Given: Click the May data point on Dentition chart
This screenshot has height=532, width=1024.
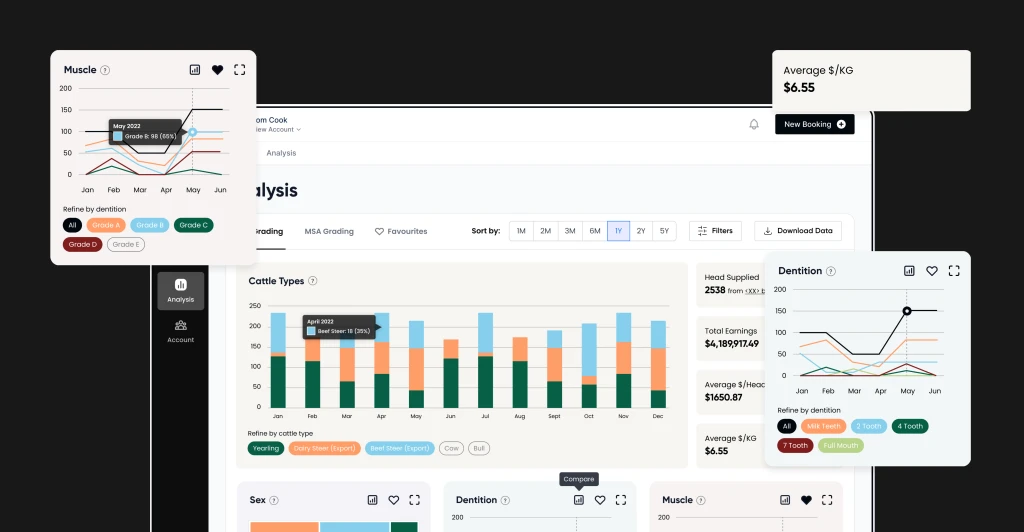Looking at the screenshot, I should (907, 311).
